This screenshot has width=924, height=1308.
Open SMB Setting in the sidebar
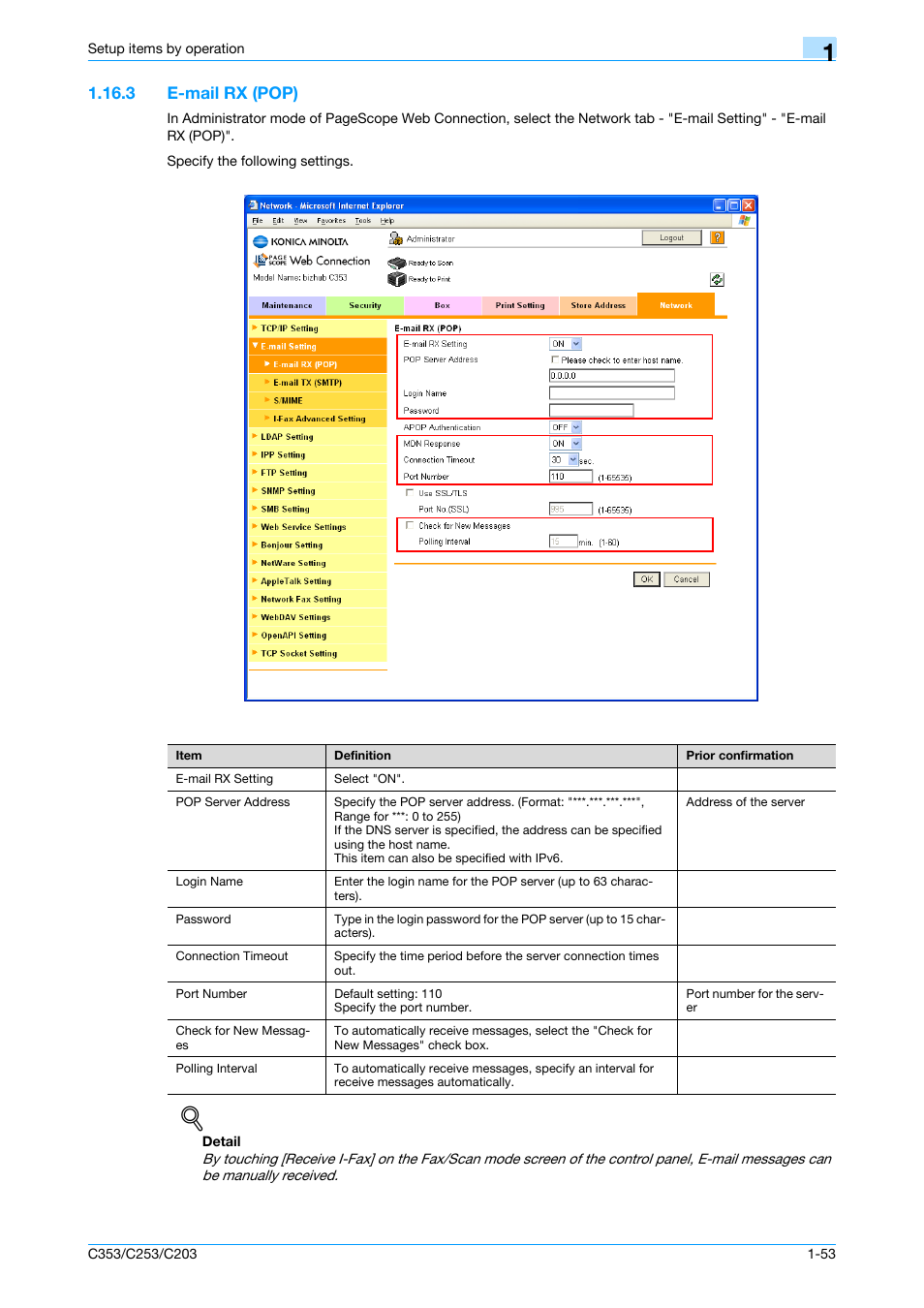pos(318,509)
